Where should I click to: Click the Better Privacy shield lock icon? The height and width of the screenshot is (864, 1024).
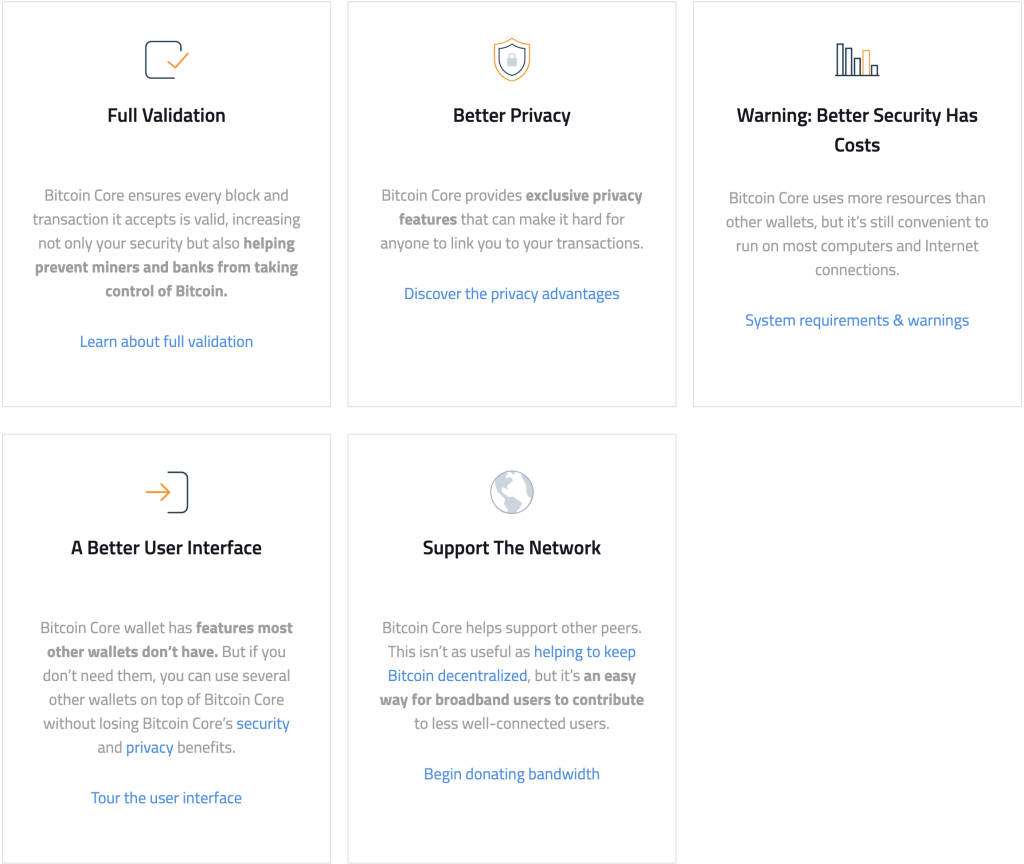tap(512, 59)
